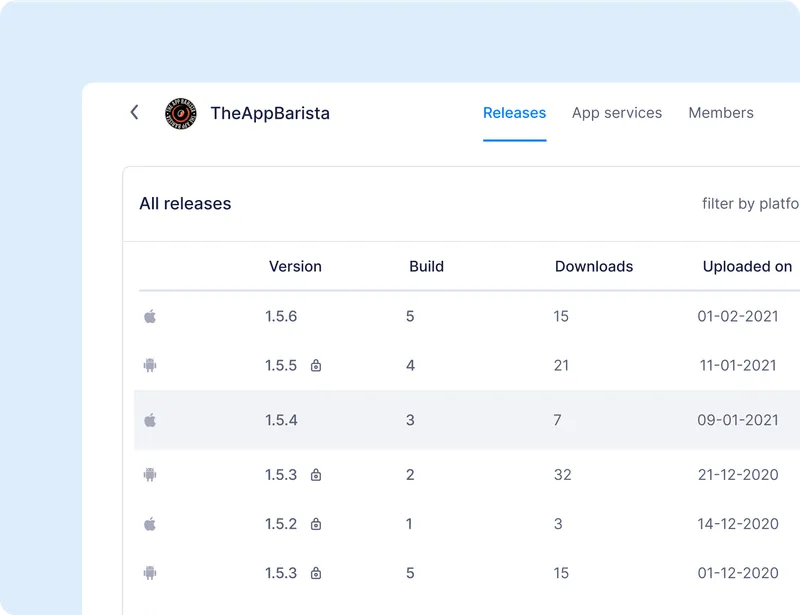
Task: Click Apple icon in the 1.5.2 row
Action: 150,524
